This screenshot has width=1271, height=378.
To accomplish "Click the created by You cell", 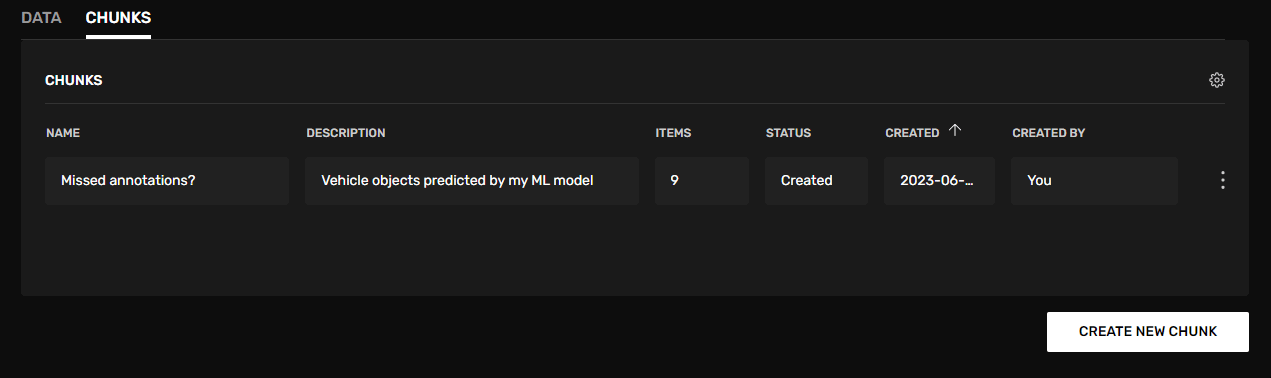I will pos(1094,181).
